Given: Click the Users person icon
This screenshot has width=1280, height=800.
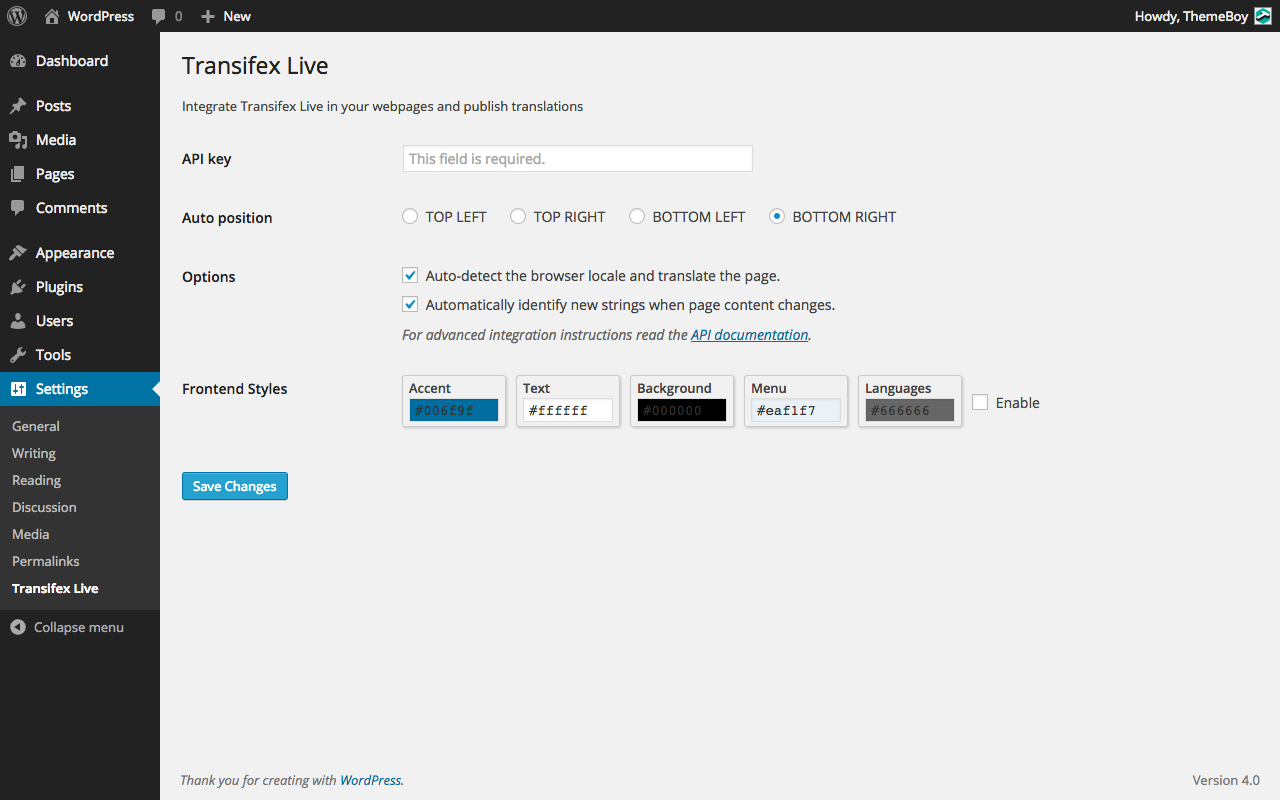Looking at the screenshot, I should [x=18, y=321].
